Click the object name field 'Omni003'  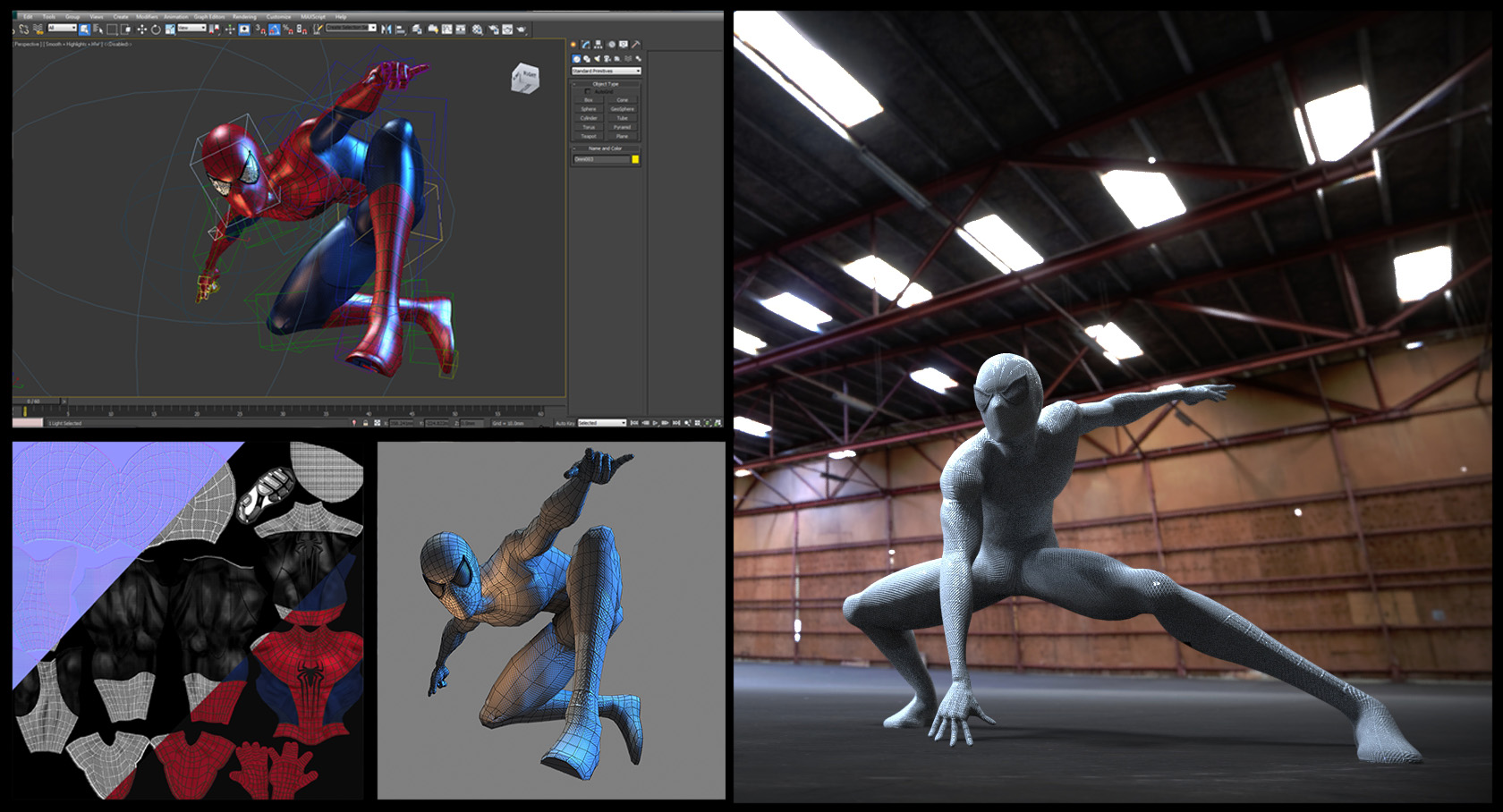click(602, 159)
